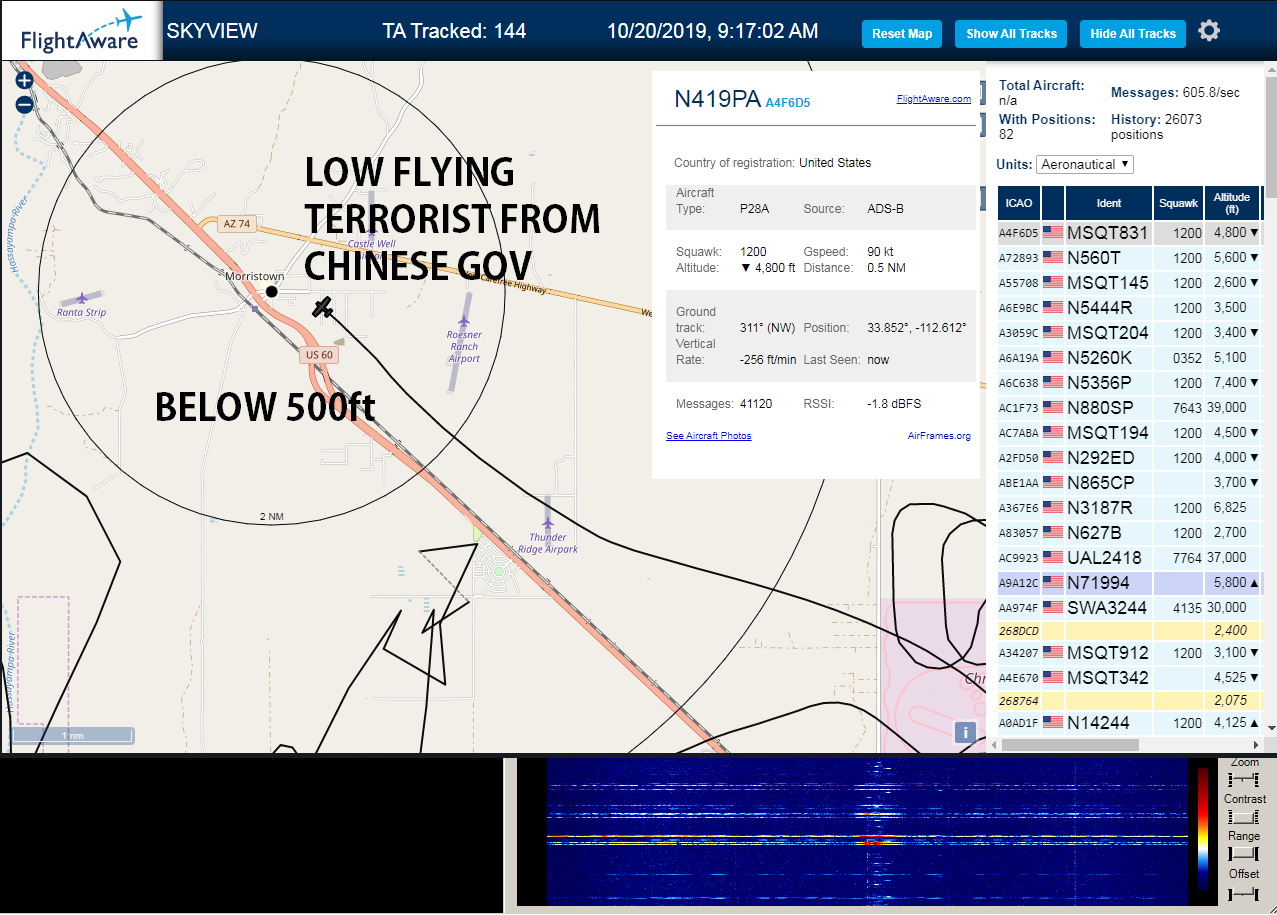The height and width of the screenshot is (915, 1277).
Task: Click the flag icon in SWA3244 row
Action: [x=1053, y=608]
